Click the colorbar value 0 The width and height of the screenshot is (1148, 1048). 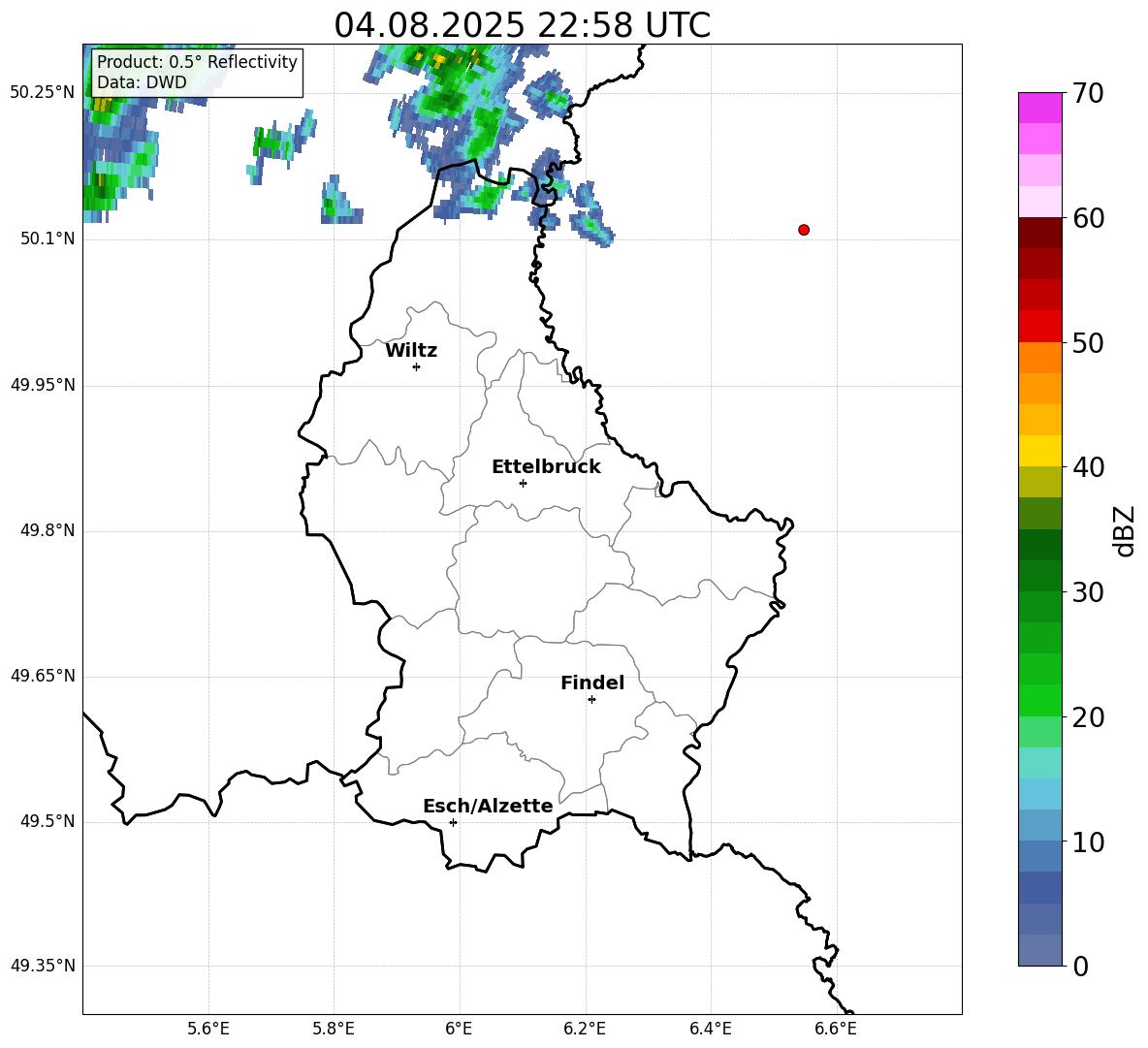[x=1081, y=966]
